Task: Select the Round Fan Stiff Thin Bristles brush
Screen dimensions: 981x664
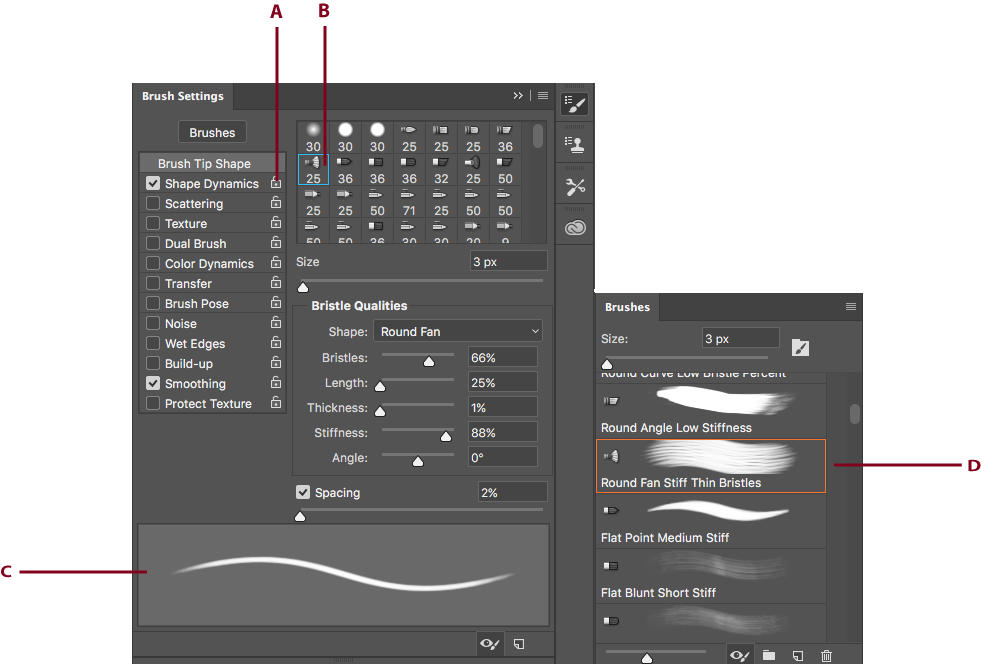Action: 710,466
